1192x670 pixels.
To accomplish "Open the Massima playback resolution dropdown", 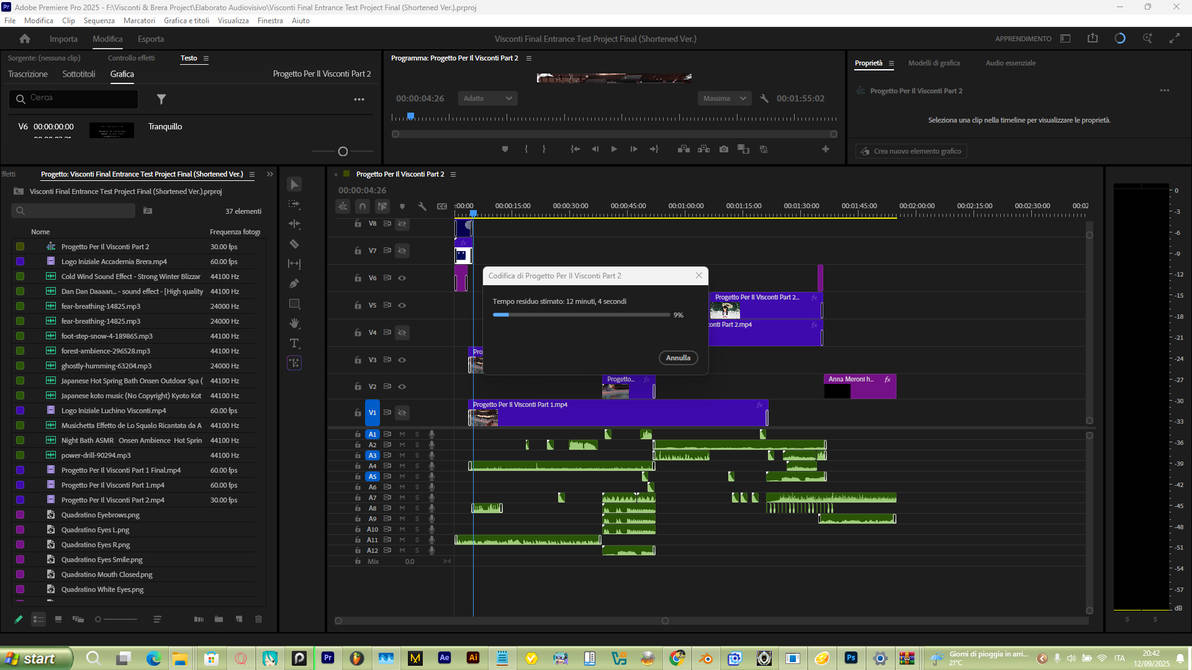I will pos(724,98).
